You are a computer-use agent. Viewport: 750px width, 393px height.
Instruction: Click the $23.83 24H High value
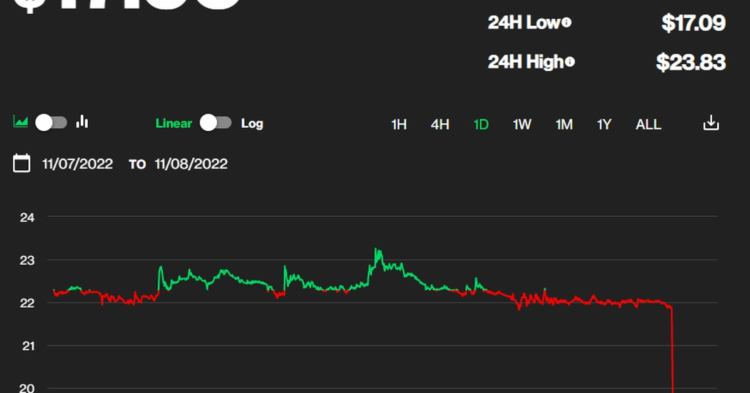691,62
